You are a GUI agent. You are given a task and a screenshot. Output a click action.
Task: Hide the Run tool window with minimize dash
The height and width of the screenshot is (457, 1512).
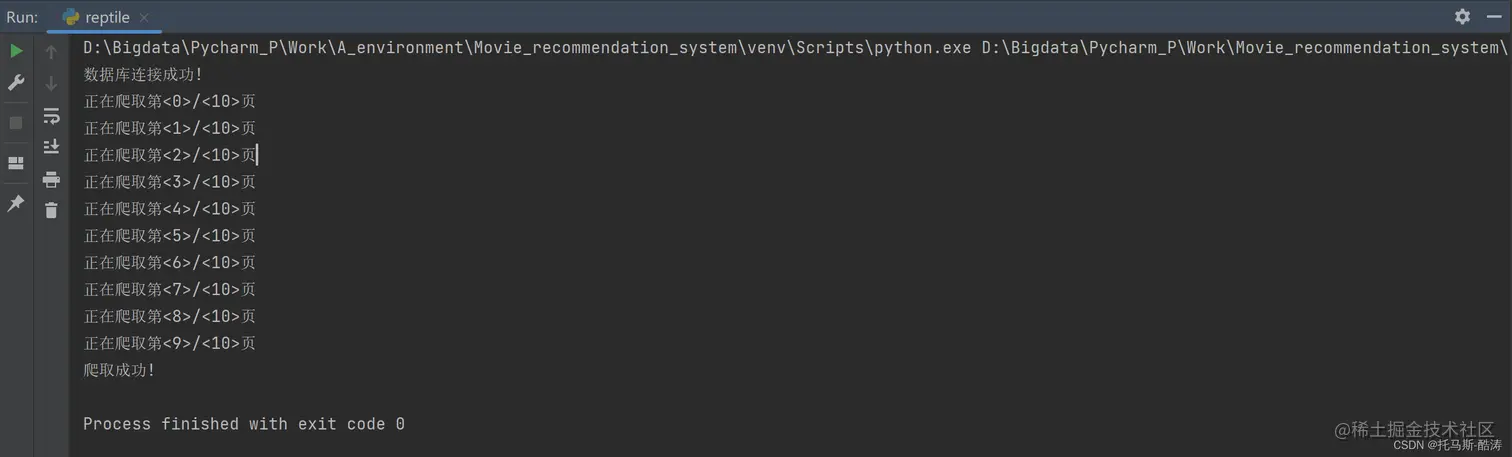point(1494,16)
